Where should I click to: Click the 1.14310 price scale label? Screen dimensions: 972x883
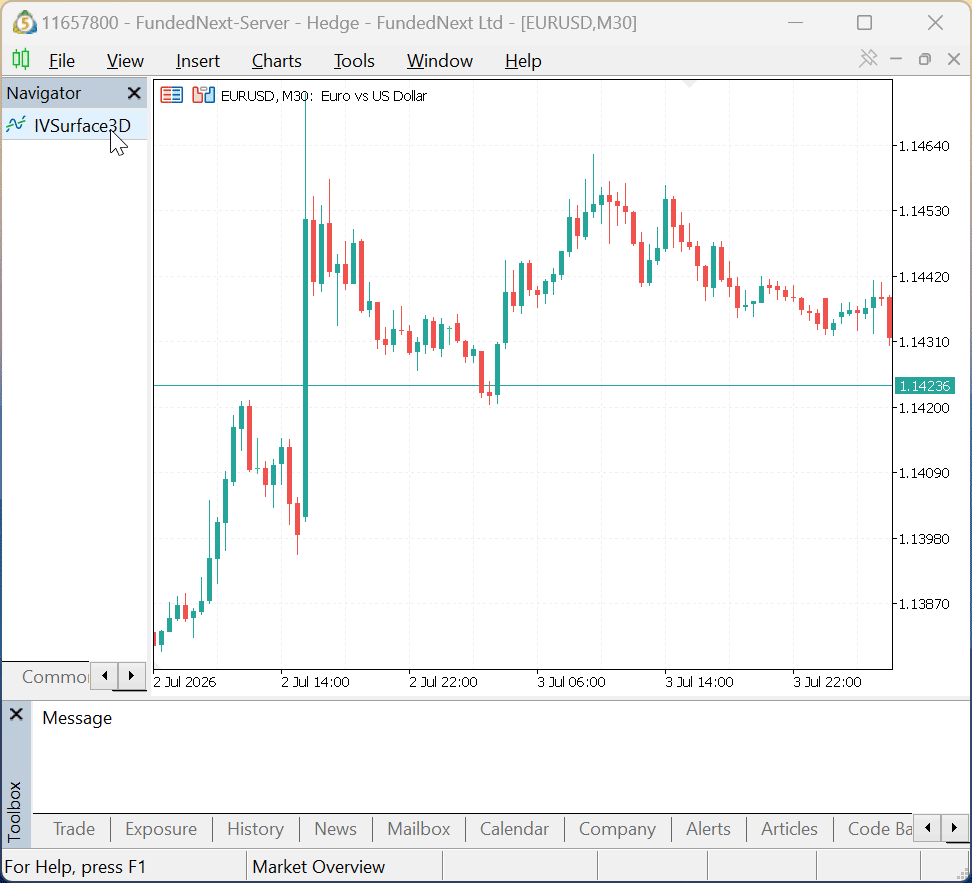point(924,342)
